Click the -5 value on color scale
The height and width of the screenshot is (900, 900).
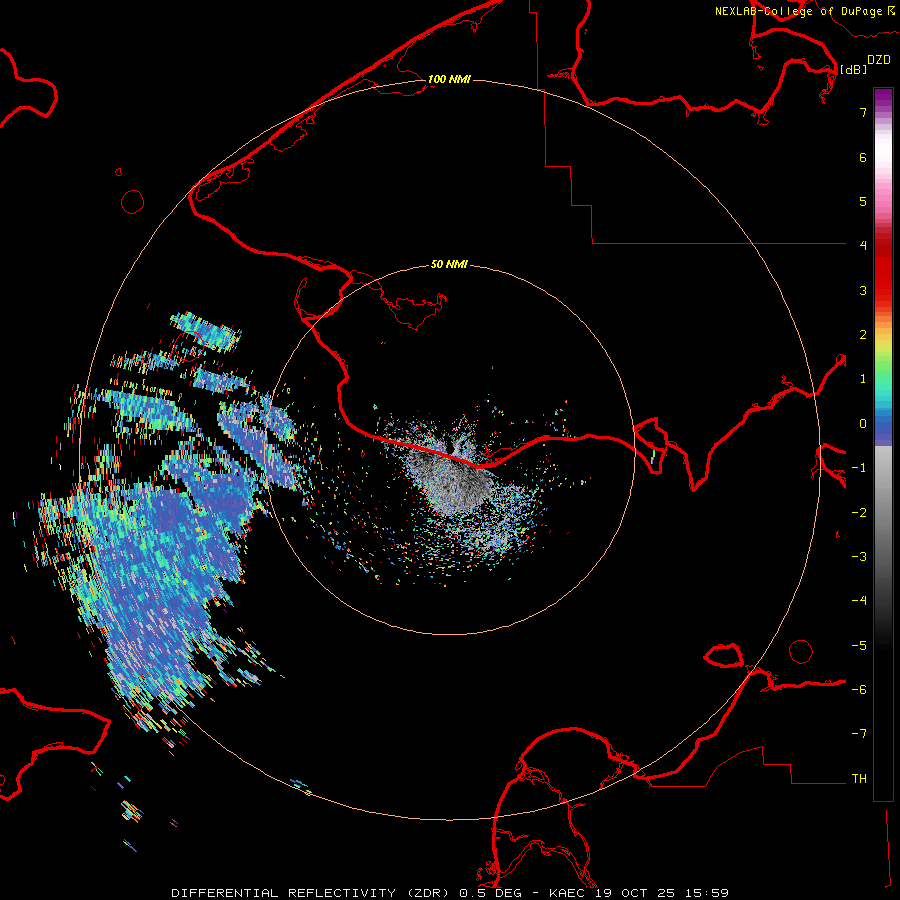click(859, 645)
